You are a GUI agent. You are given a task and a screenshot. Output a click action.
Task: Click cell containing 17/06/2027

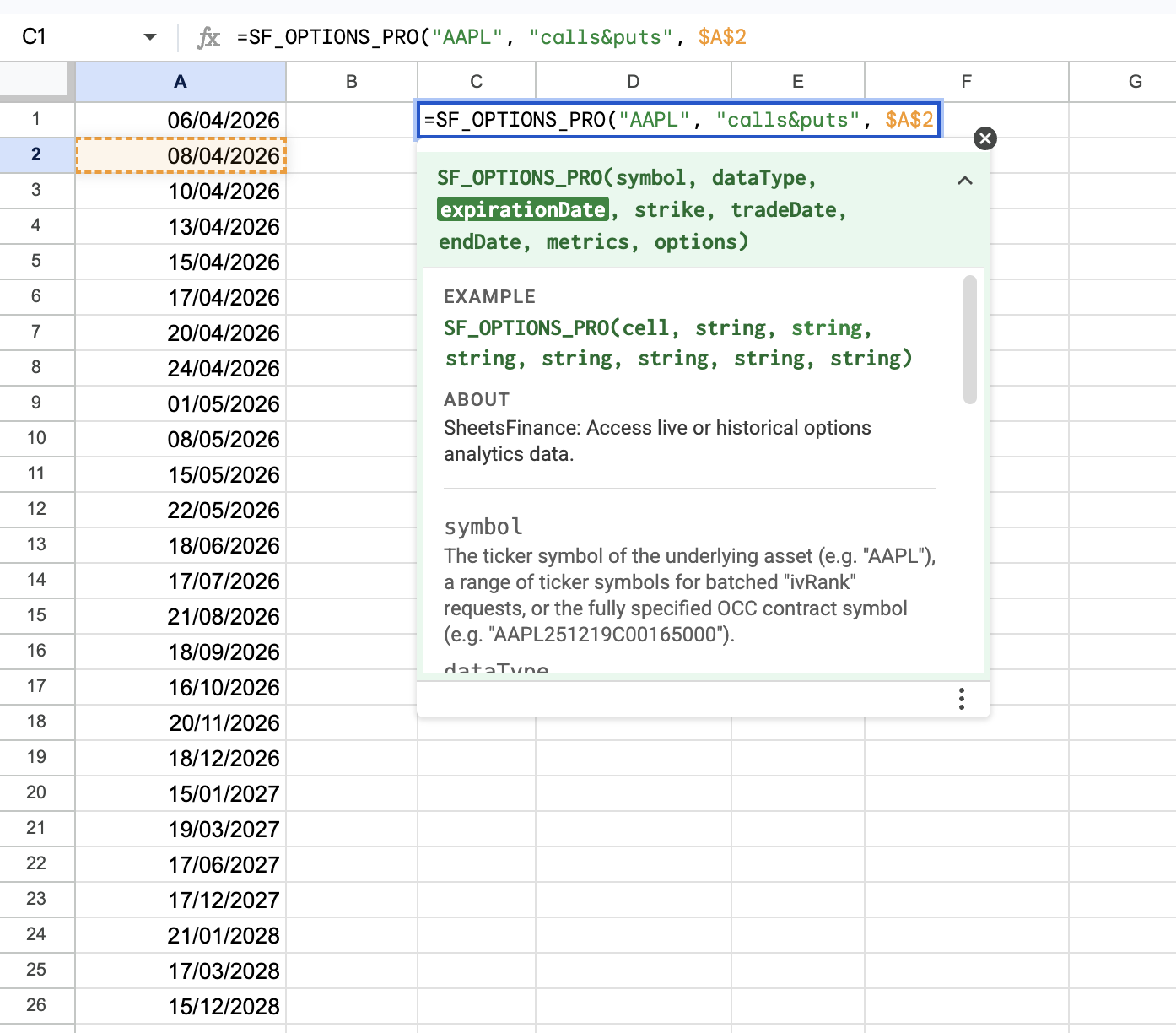181,864
